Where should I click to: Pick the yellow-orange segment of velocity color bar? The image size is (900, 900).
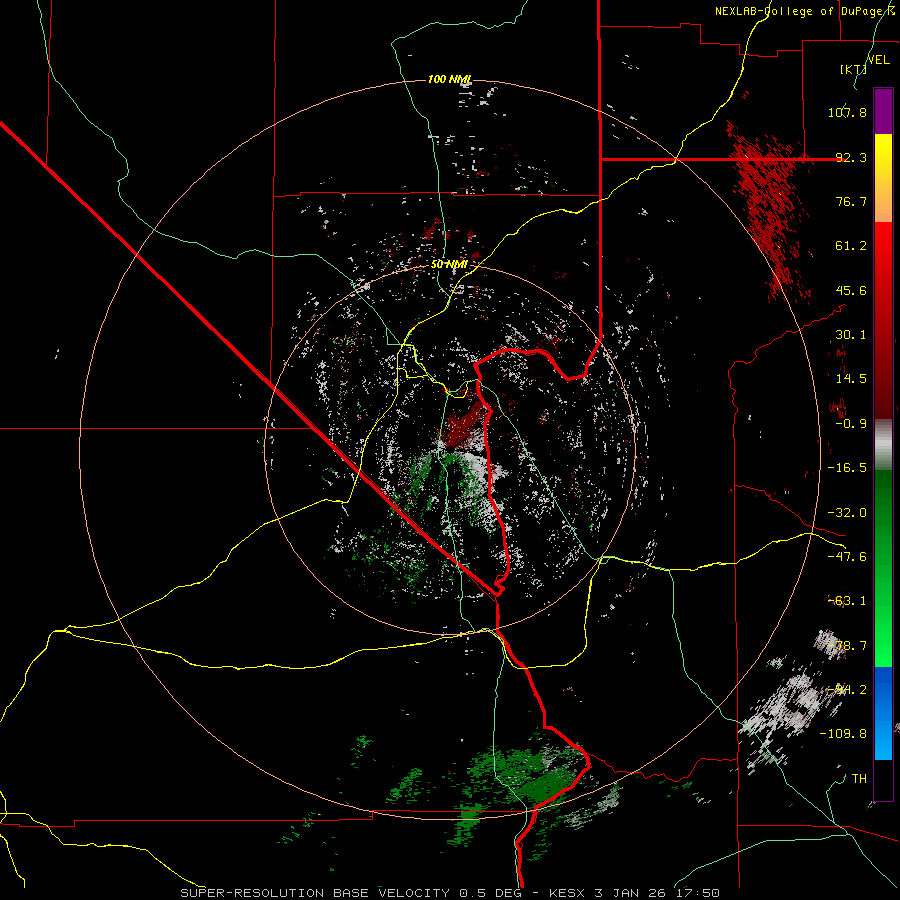883,178
